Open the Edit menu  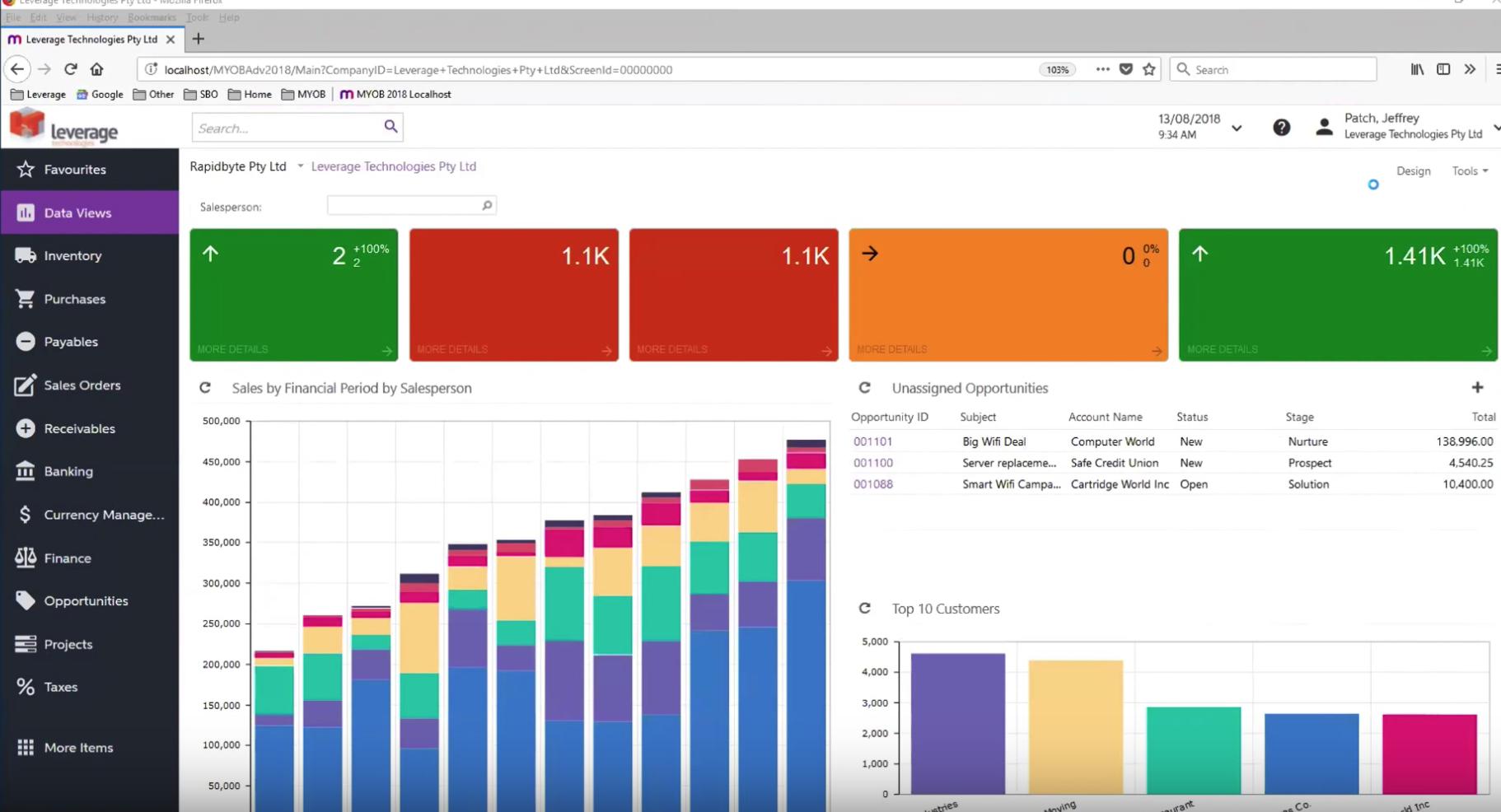pos(39,17)
